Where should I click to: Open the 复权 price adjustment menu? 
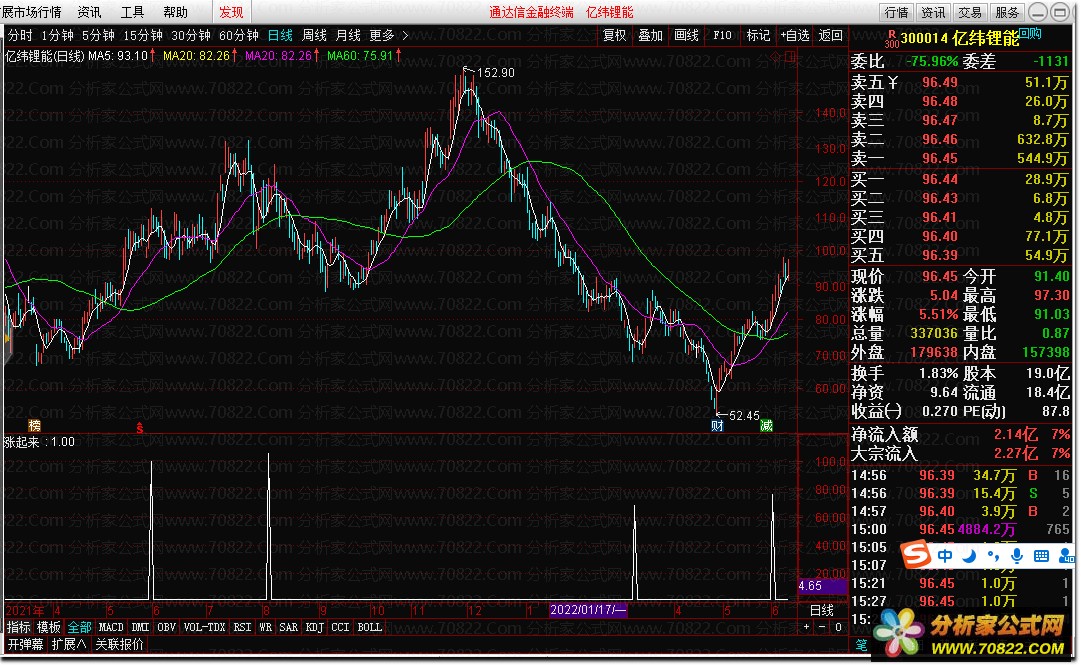(x=614, y=35)
